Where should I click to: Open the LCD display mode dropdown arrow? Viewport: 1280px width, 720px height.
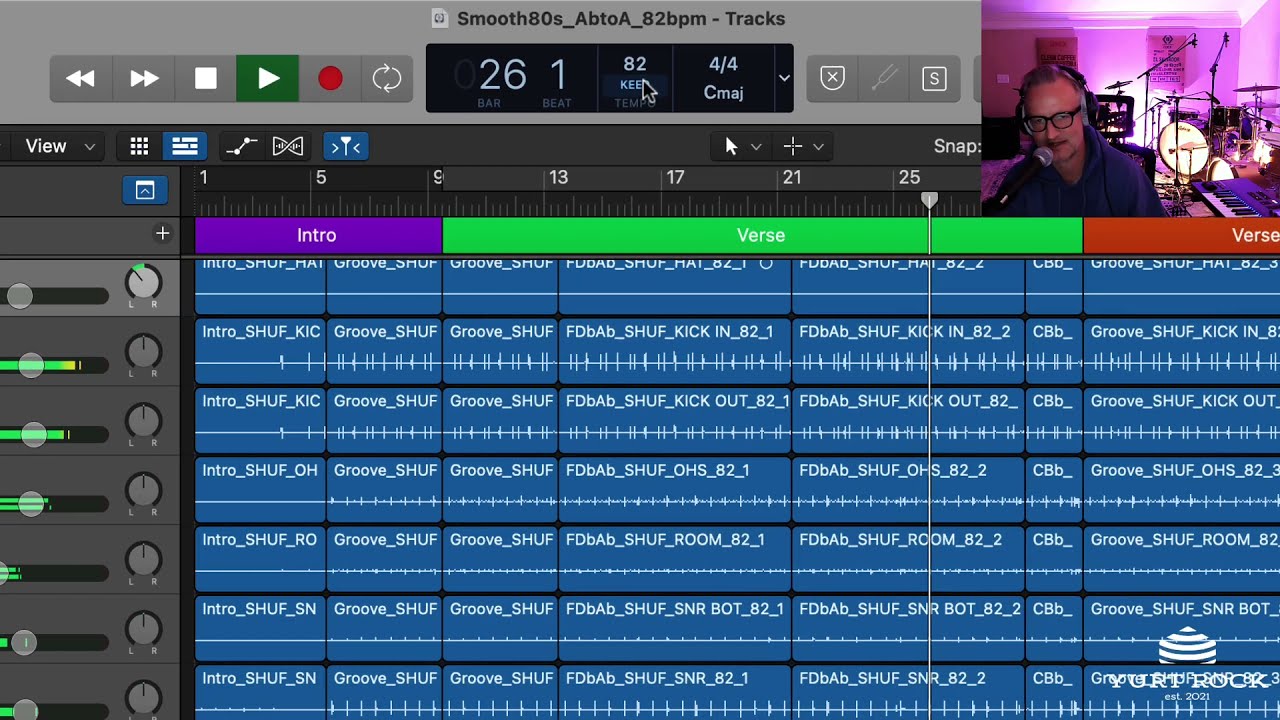[784, 78]
